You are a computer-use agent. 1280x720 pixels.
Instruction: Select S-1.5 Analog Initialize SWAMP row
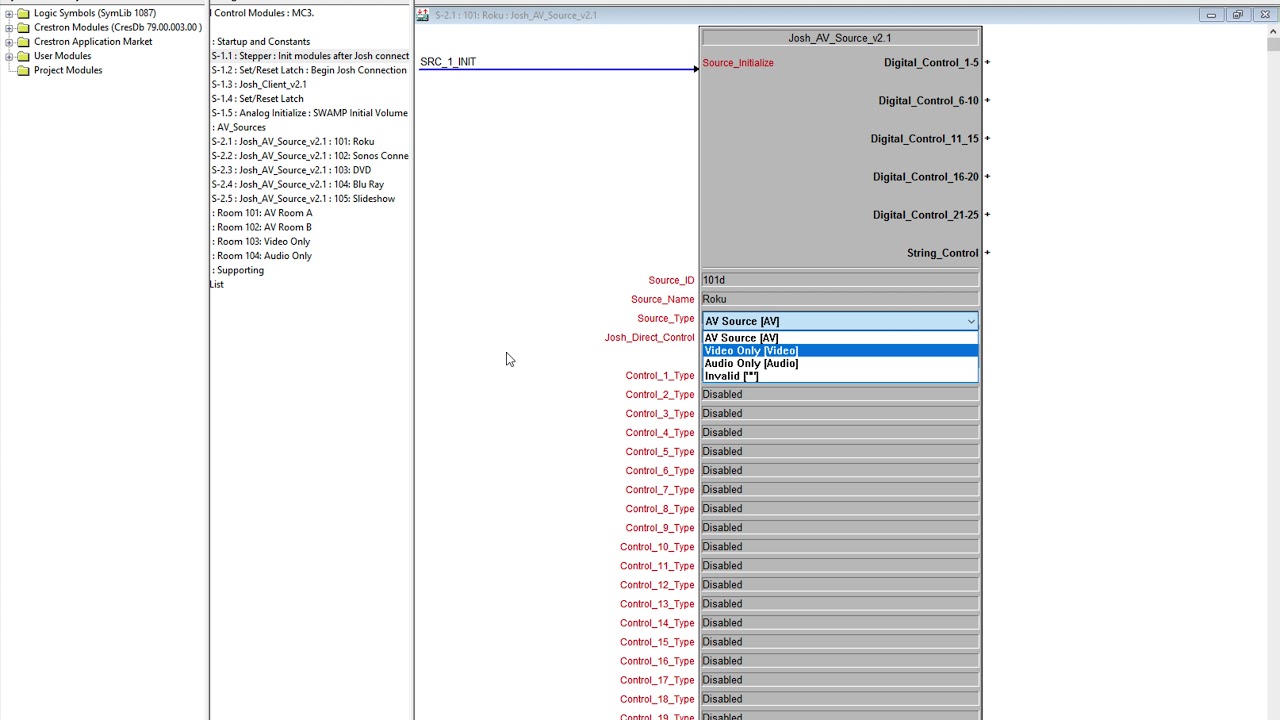[309, 113]
